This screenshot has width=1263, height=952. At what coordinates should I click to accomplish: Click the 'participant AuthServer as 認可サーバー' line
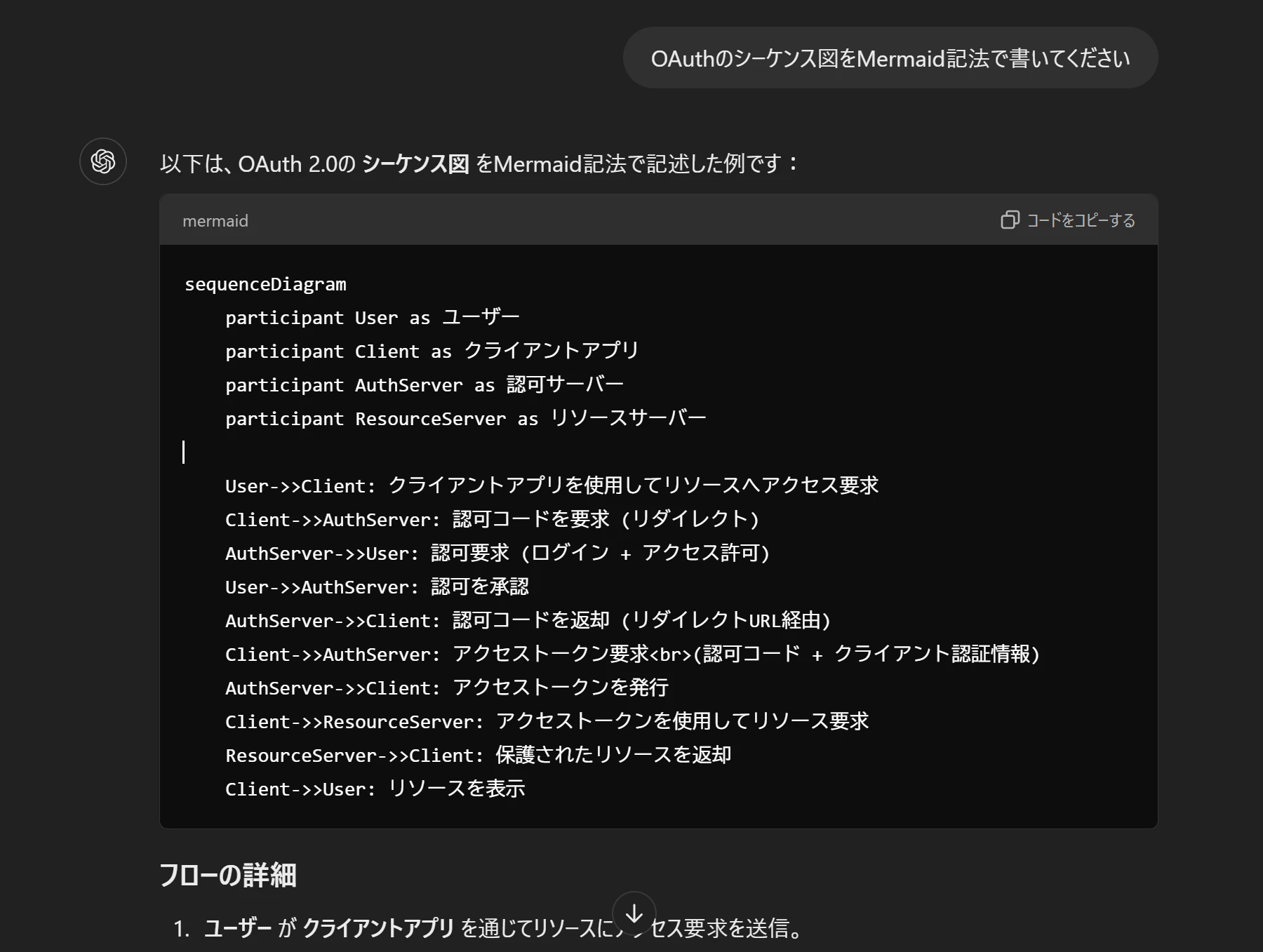425,385
